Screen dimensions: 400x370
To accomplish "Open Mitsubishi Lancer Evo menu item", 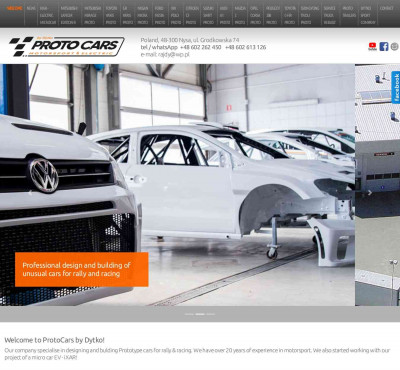I will pos(69,15).
